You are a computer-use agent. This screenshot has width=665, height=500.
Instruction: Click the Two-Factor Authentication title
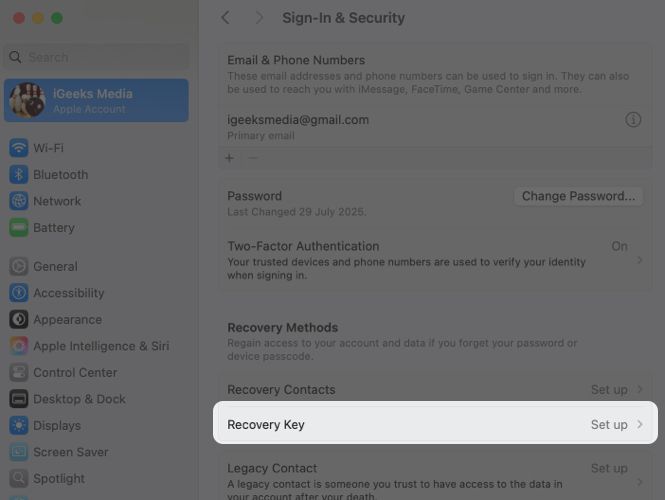point(303,246)
